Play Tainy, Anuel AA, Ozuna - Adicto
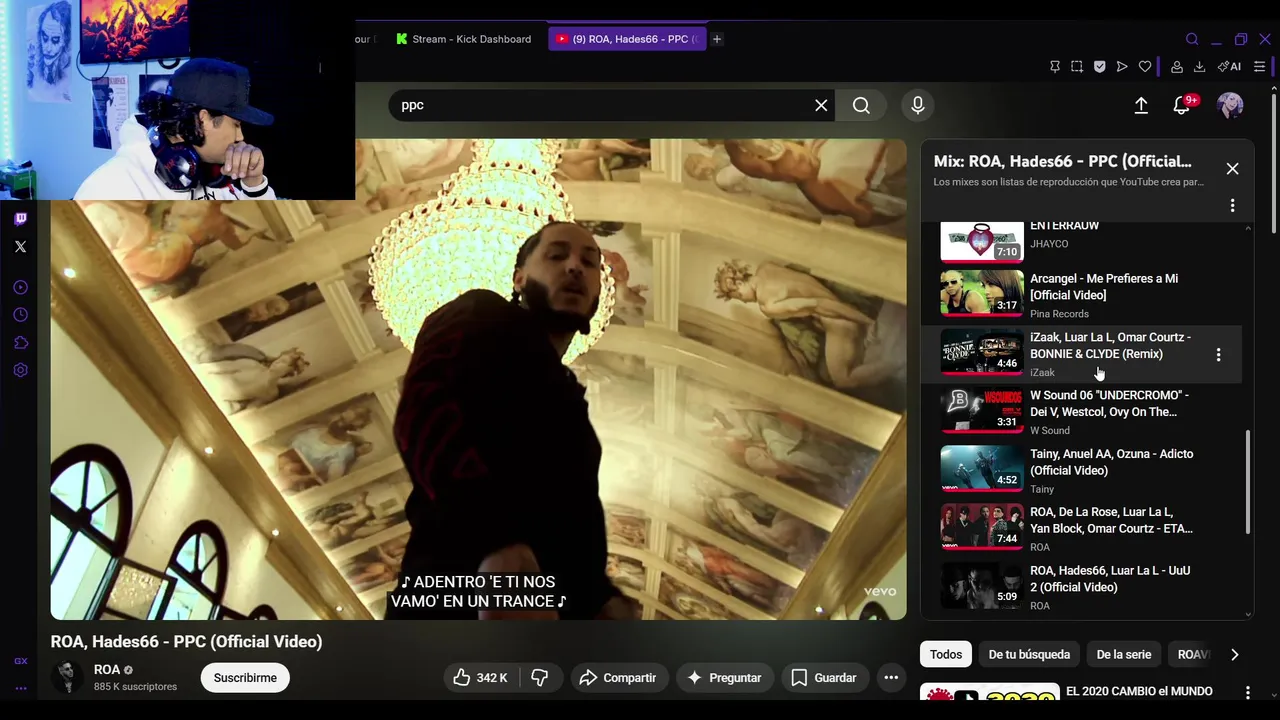The width and height of the screenshot is (1280, 720). coord(1081,470)
